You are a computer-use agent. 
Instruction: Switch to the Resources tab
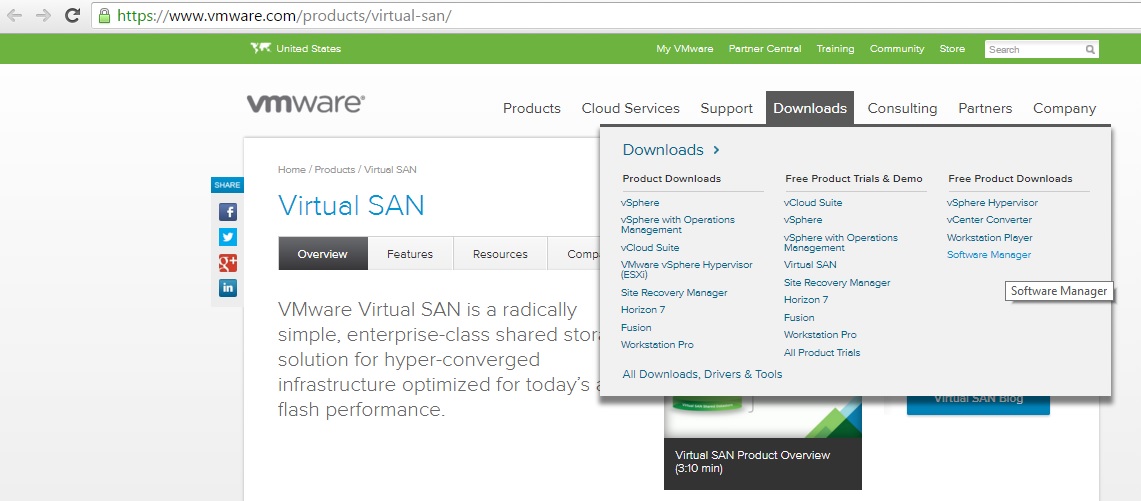tap(500, 254)
